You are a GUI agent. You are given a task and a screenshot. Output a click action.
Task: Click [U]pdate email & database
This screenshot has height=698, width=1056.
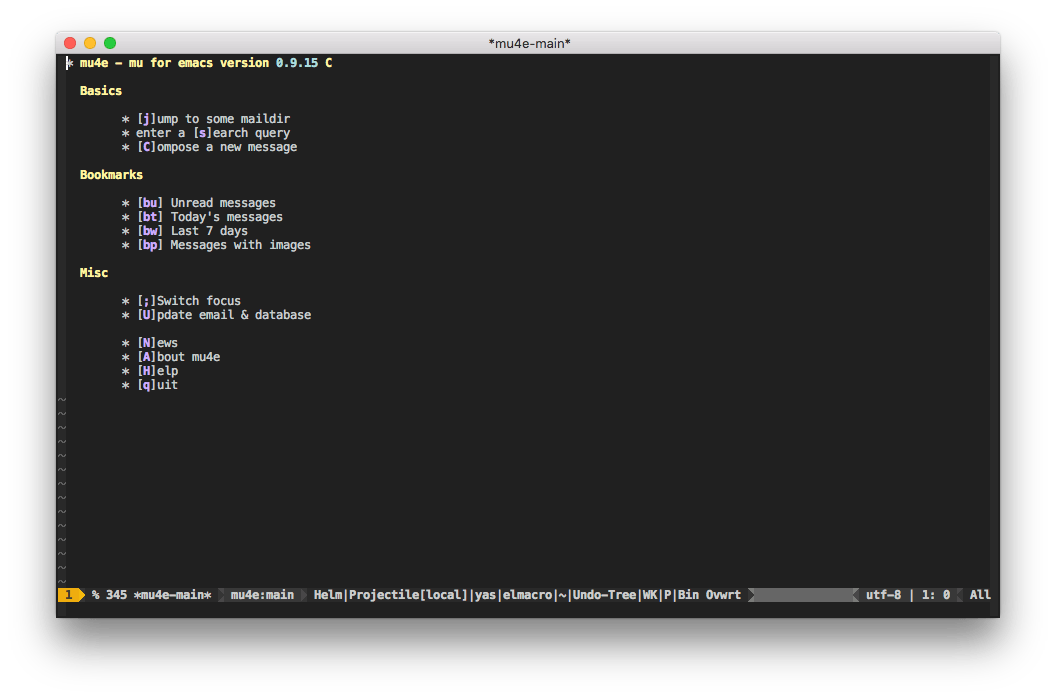pos(224,315)
